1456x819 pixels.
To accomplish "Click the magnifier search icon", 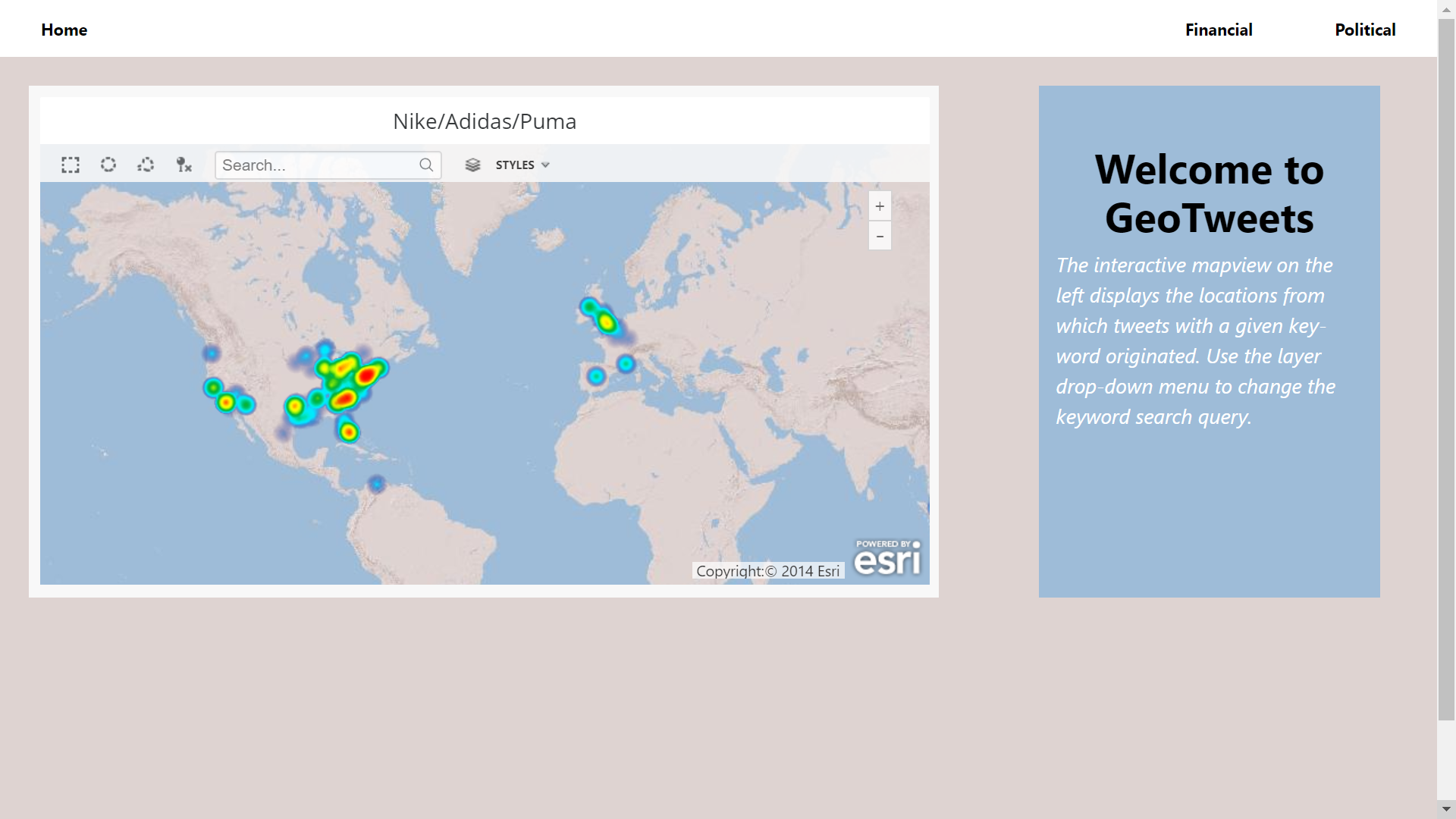I will click(x=426, y=165).
